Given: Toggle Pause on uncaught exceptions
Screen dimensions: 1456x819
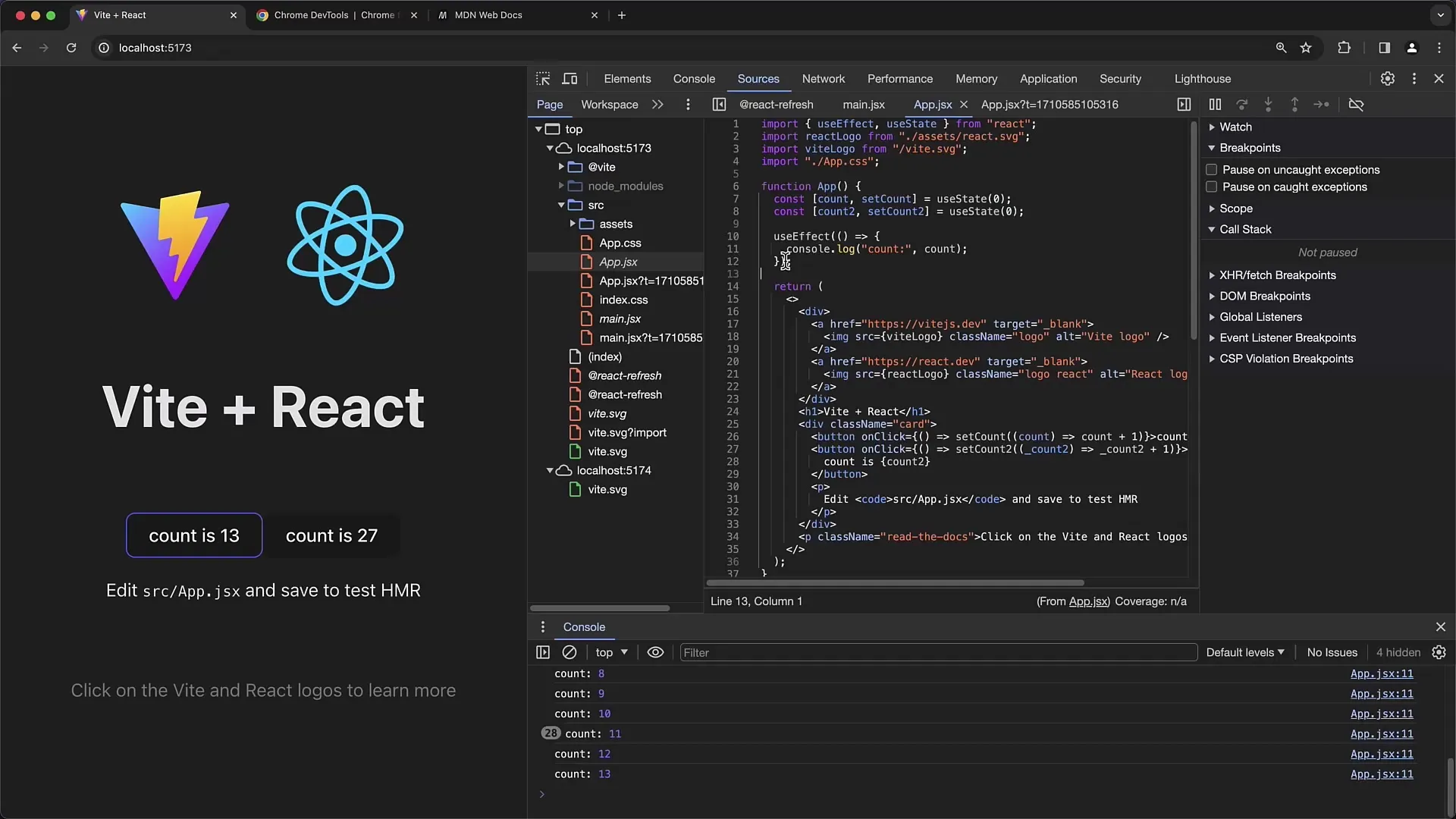Looking at the screenshot, I should click(x=1211, y=169).
